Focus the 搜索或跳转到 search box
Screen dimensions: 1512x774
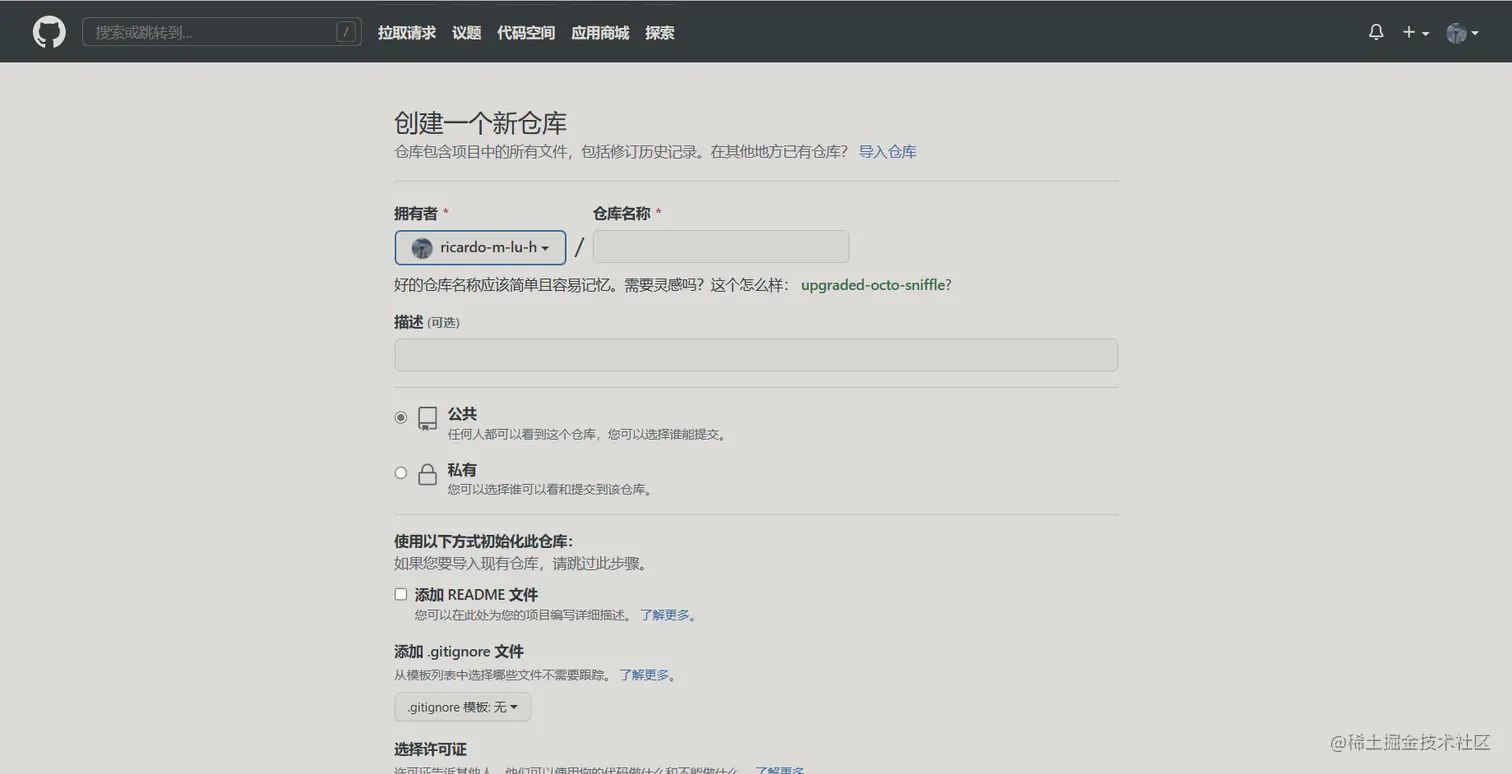221,32
